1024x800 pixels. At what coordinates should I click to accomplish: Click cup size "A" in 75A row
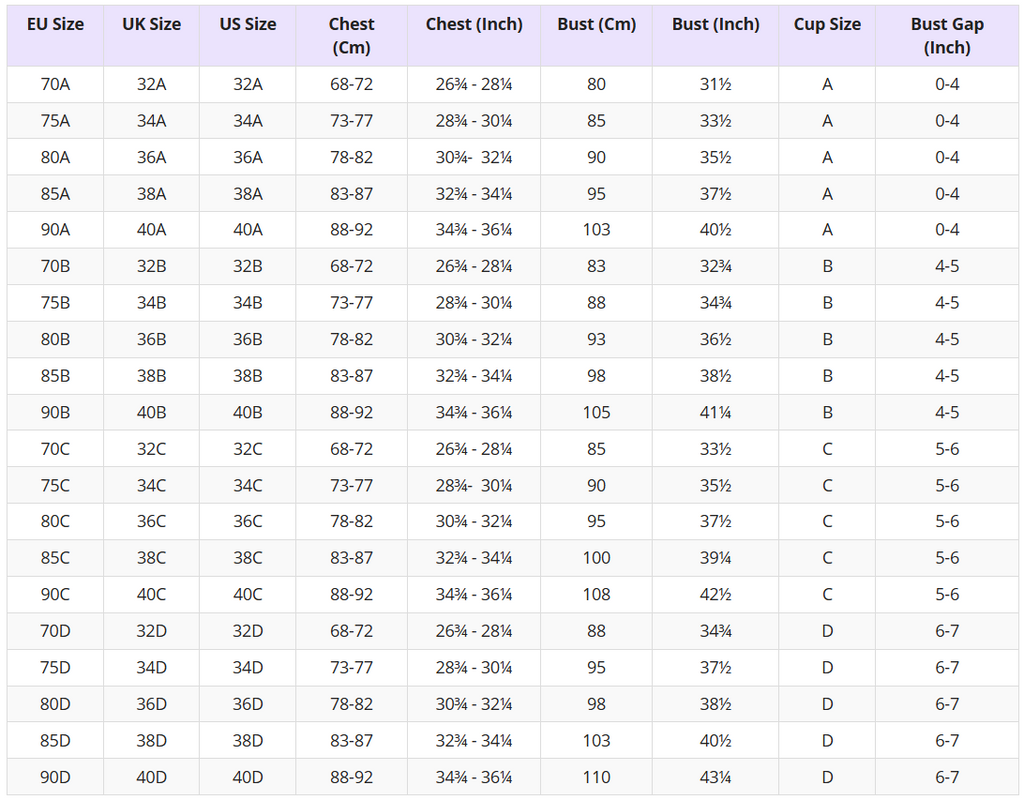point(827,121)
